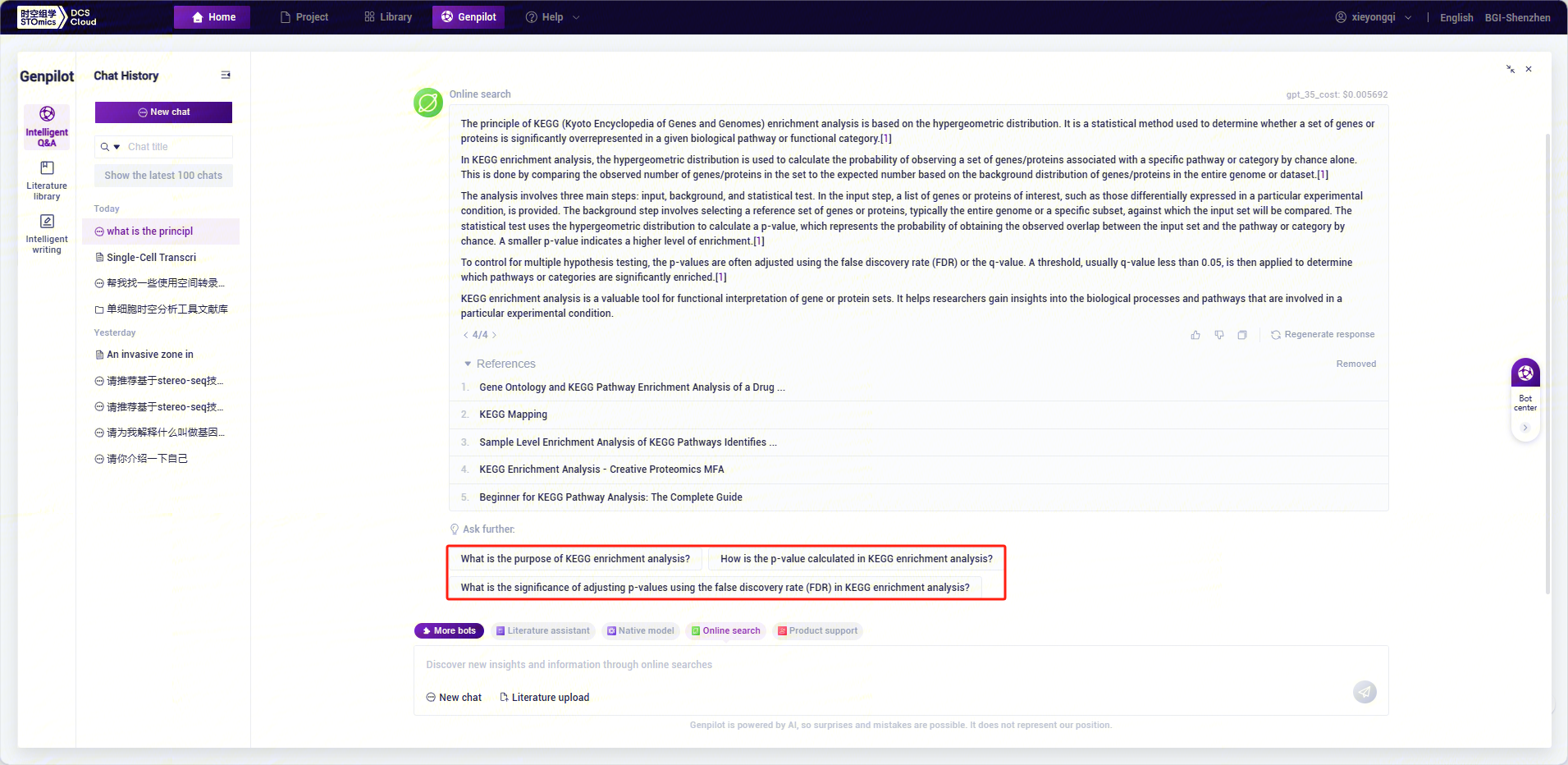Ask how the p-value is calculated
1568x765 pixels.
coord(856,559)
